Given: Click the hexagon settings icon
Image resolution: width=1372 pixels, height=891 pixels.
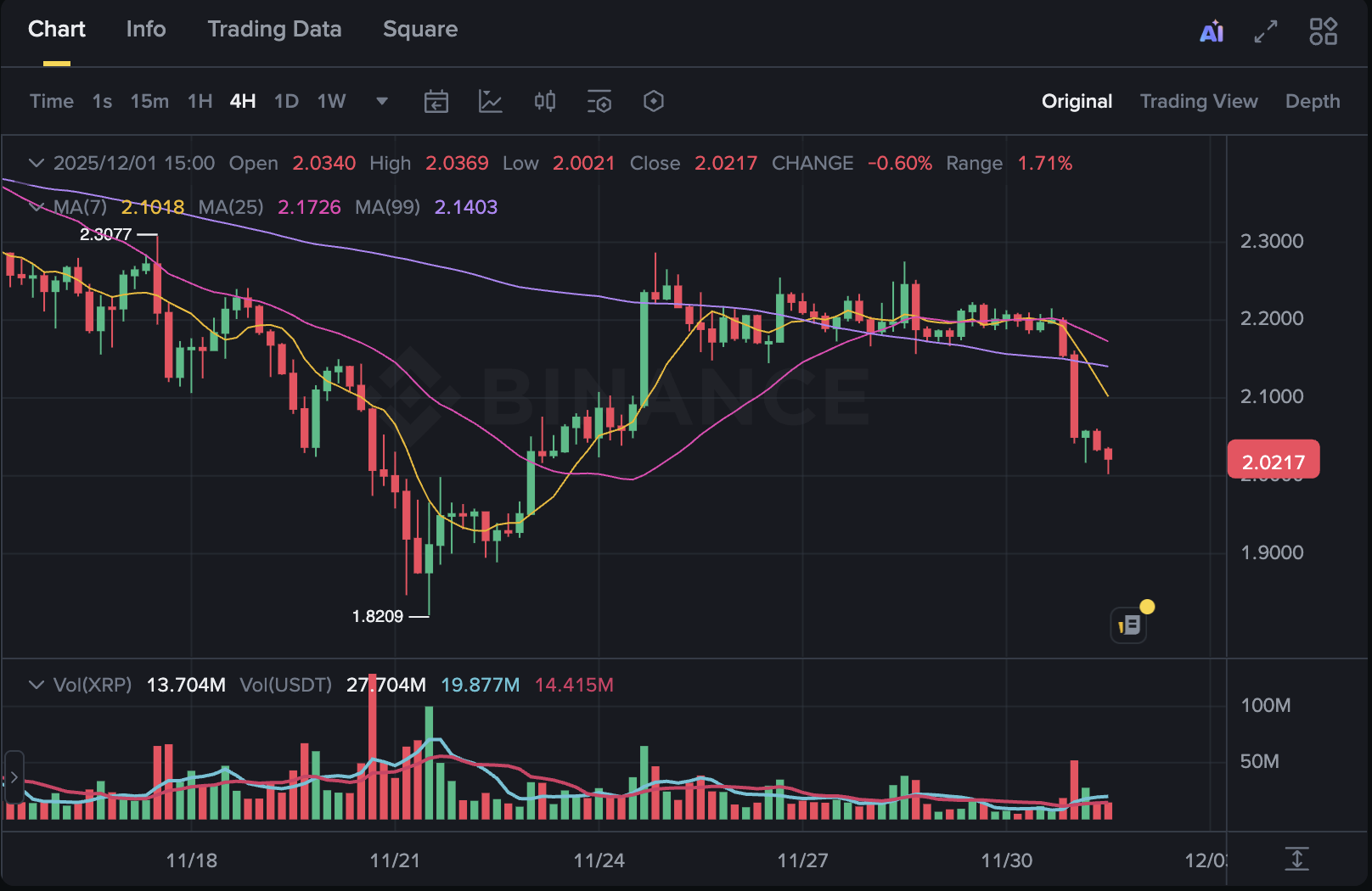Looking at the screenshot, I should pos(654,102).
